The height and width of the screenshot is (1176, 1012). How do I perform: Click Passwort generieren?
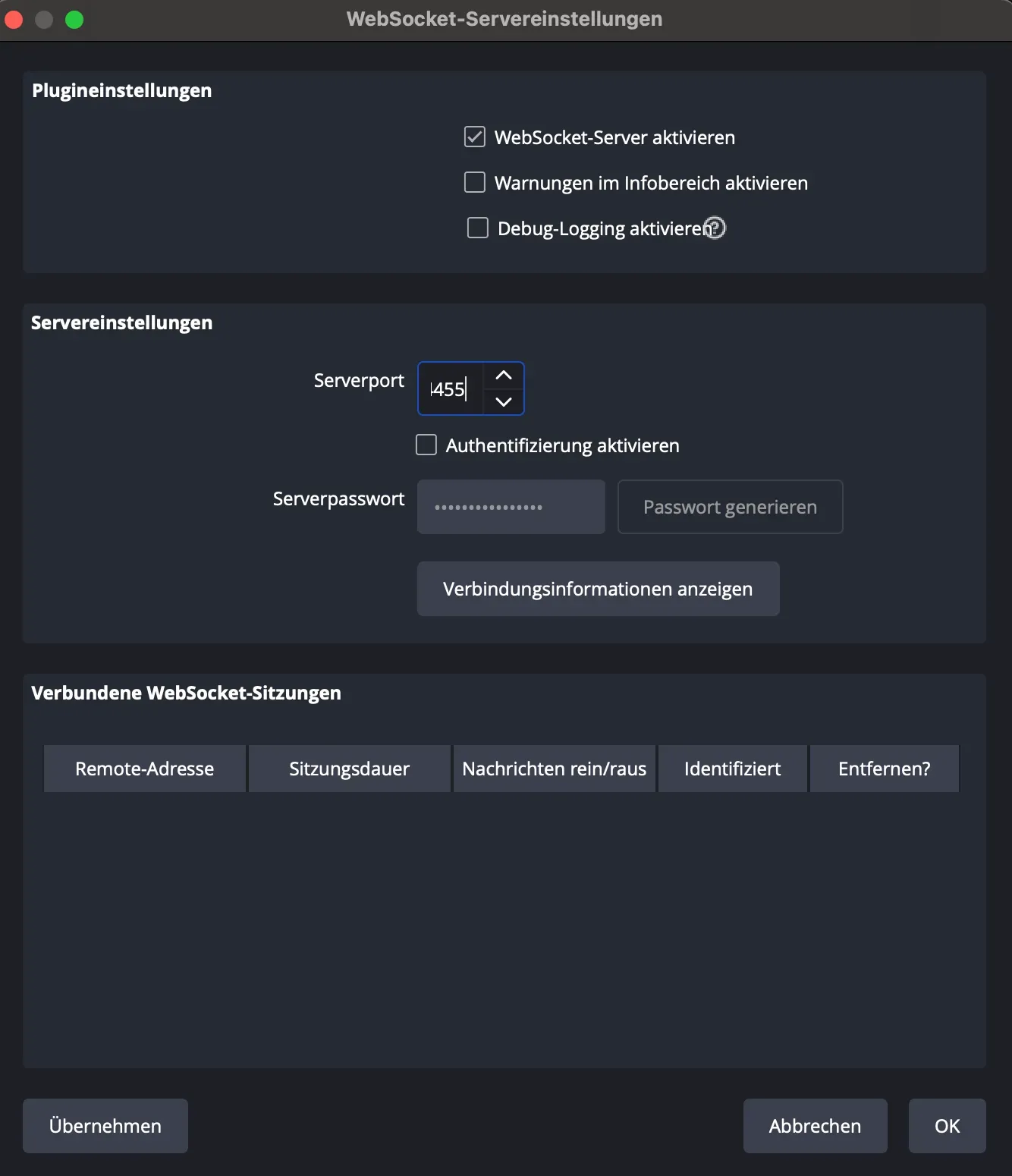[x=729, y=507]
